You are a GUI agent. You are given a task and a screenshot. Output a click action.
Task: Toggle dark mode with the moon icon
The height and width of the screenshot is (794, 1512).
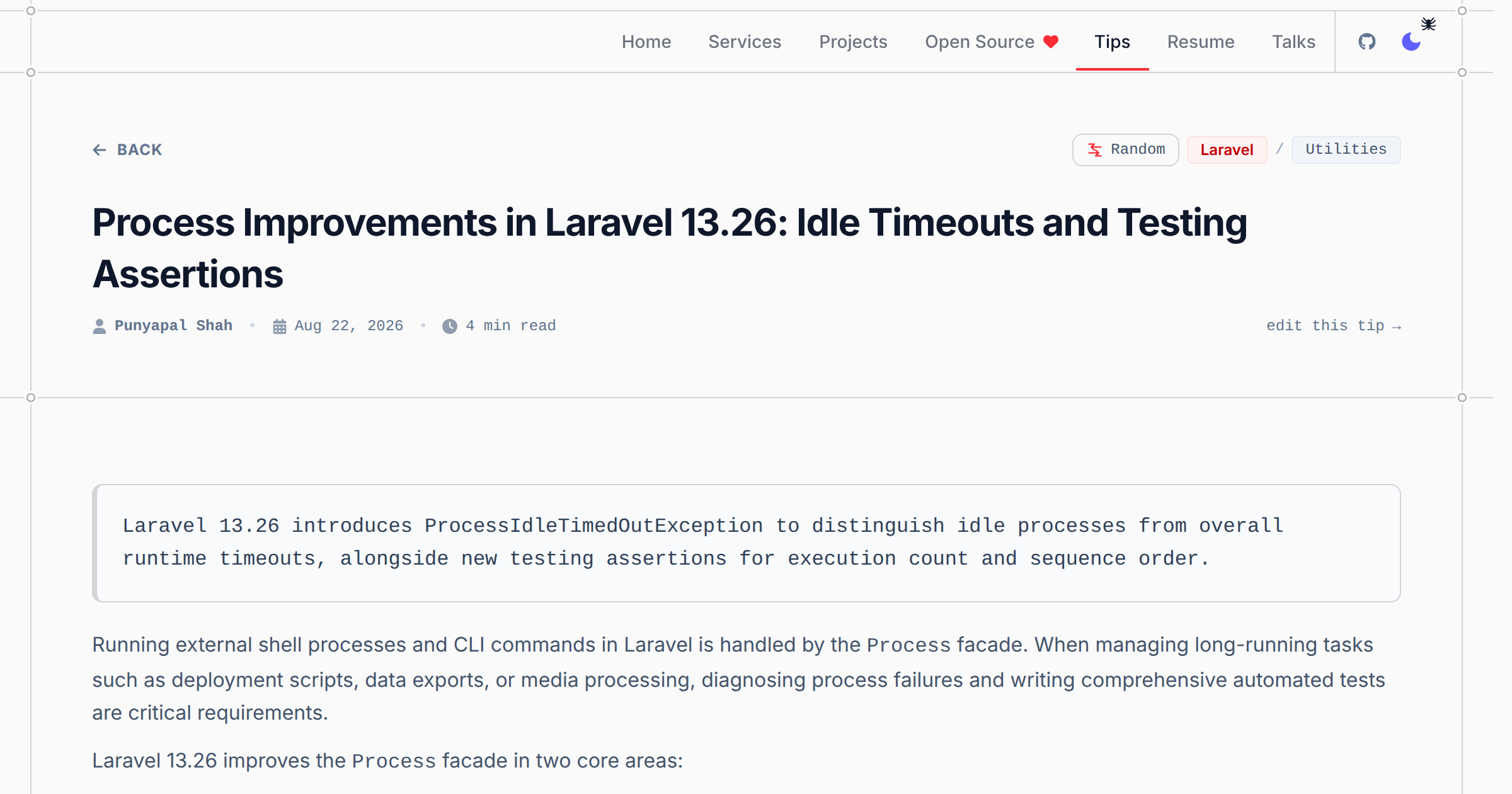click(1411, 42)
